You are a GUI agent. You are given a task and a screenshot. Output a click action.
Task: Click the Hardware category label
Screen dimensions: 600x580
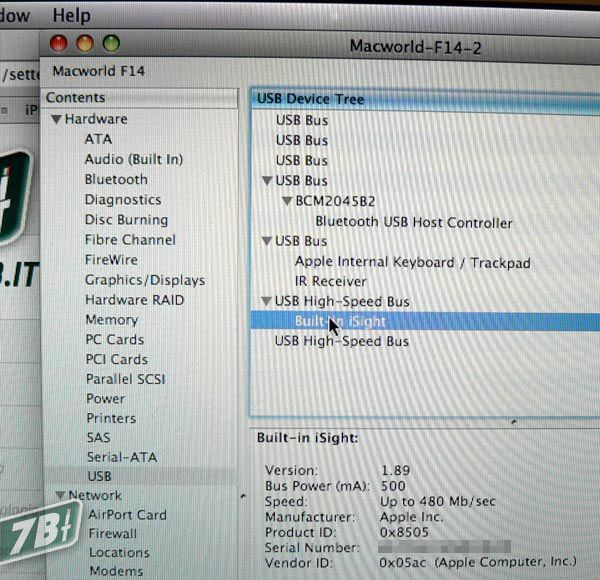click(x=96, y=119)
